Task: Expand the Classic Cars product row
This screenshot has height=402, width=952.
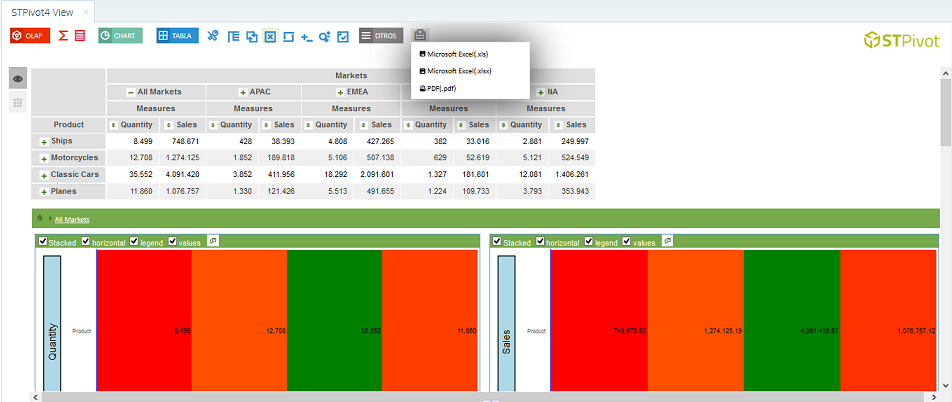Action: (x=44, y=174)
